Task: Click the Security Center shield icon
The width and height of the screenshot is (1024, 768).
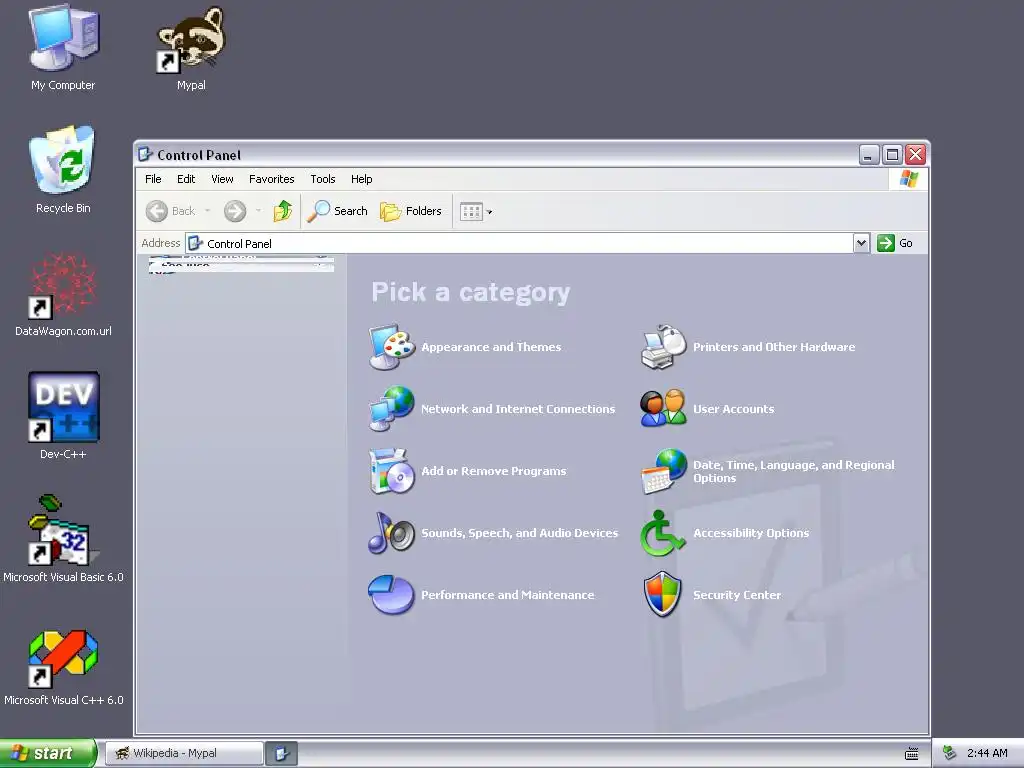Action: 663,595
